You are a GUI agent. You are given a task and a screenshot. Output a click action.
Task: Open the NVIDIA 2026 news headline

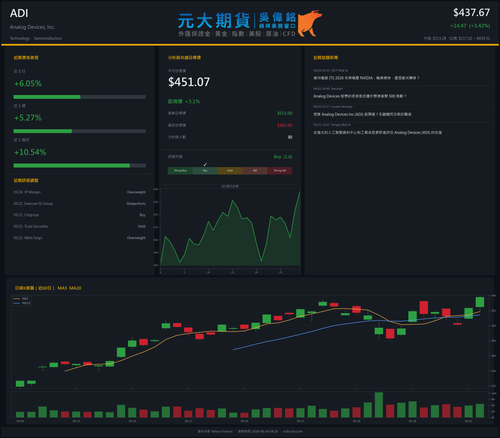point(366,78)
